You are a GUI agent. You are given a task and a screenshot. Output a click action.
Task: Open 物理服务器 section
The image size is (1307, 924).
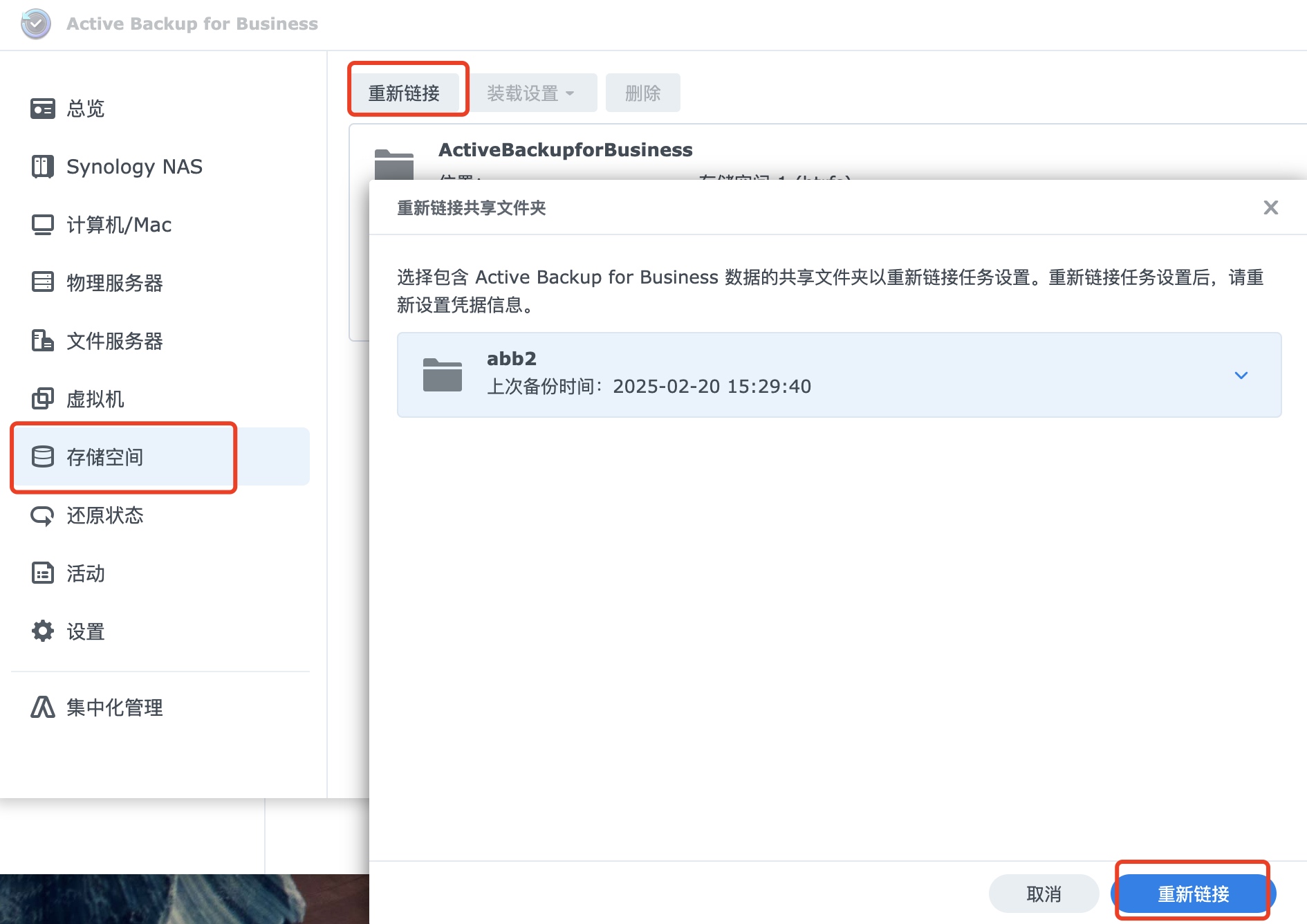pyautogui.click(x=160, y=282)
